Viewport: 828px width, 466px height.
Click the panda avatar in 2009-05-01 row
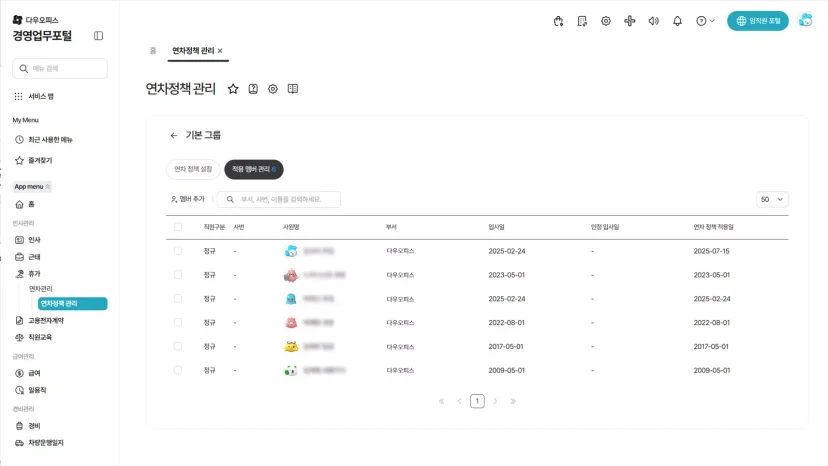[291, 370]
